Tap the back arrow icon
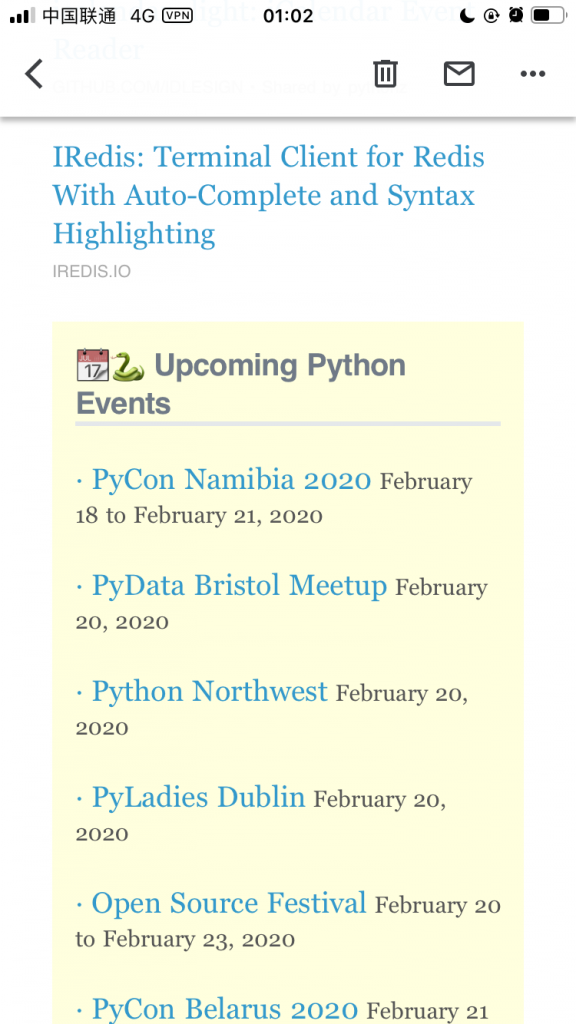 coord(34,73)
